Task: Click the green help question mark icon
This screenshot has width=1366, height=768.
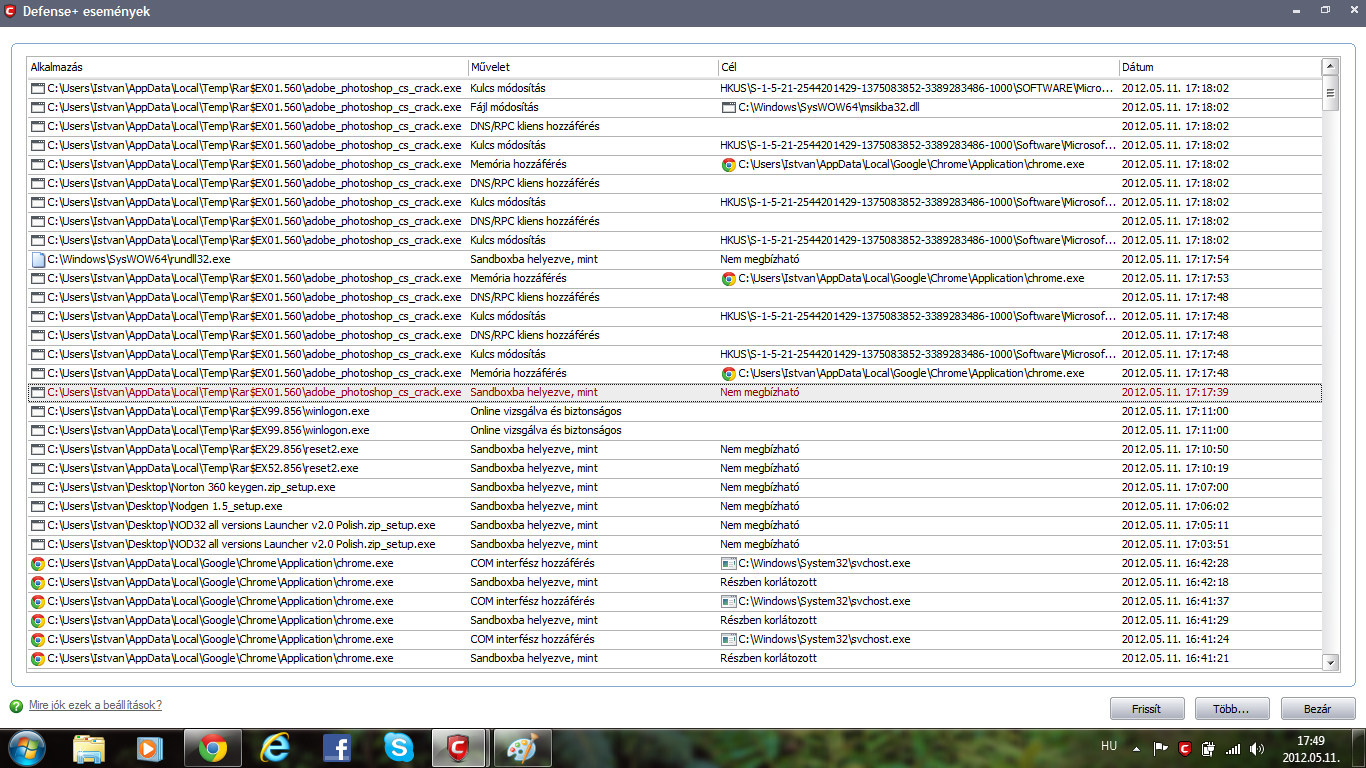Action: click(16, 706)
